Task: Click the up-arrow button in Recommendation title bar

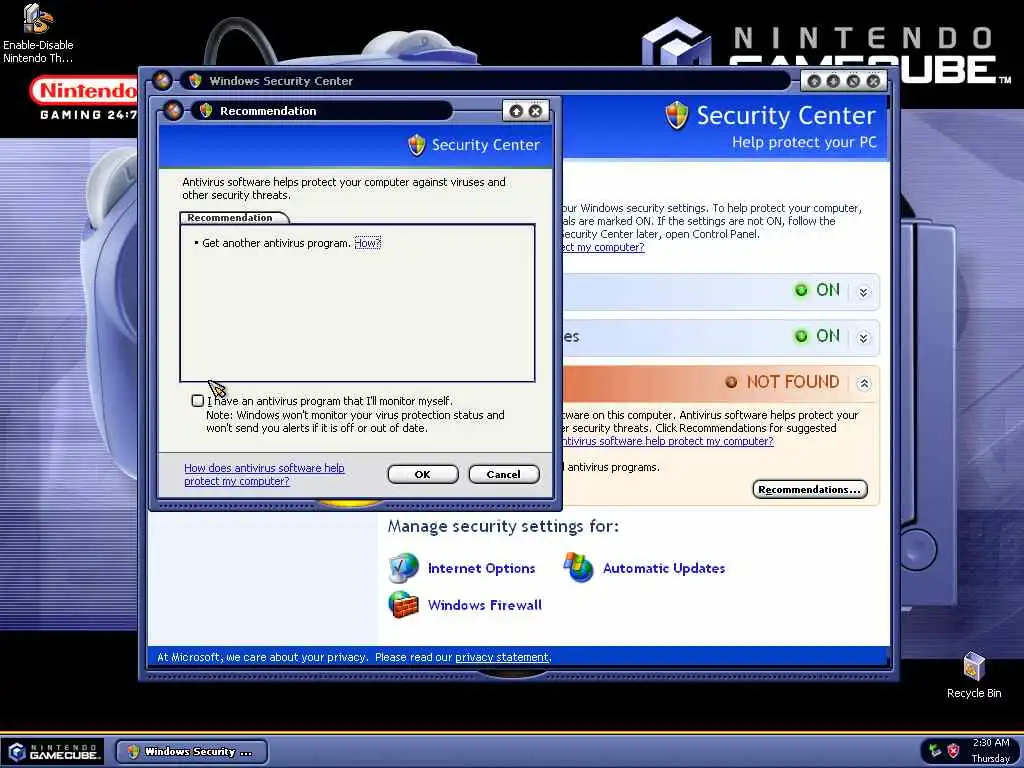Action: pos(516,111)
